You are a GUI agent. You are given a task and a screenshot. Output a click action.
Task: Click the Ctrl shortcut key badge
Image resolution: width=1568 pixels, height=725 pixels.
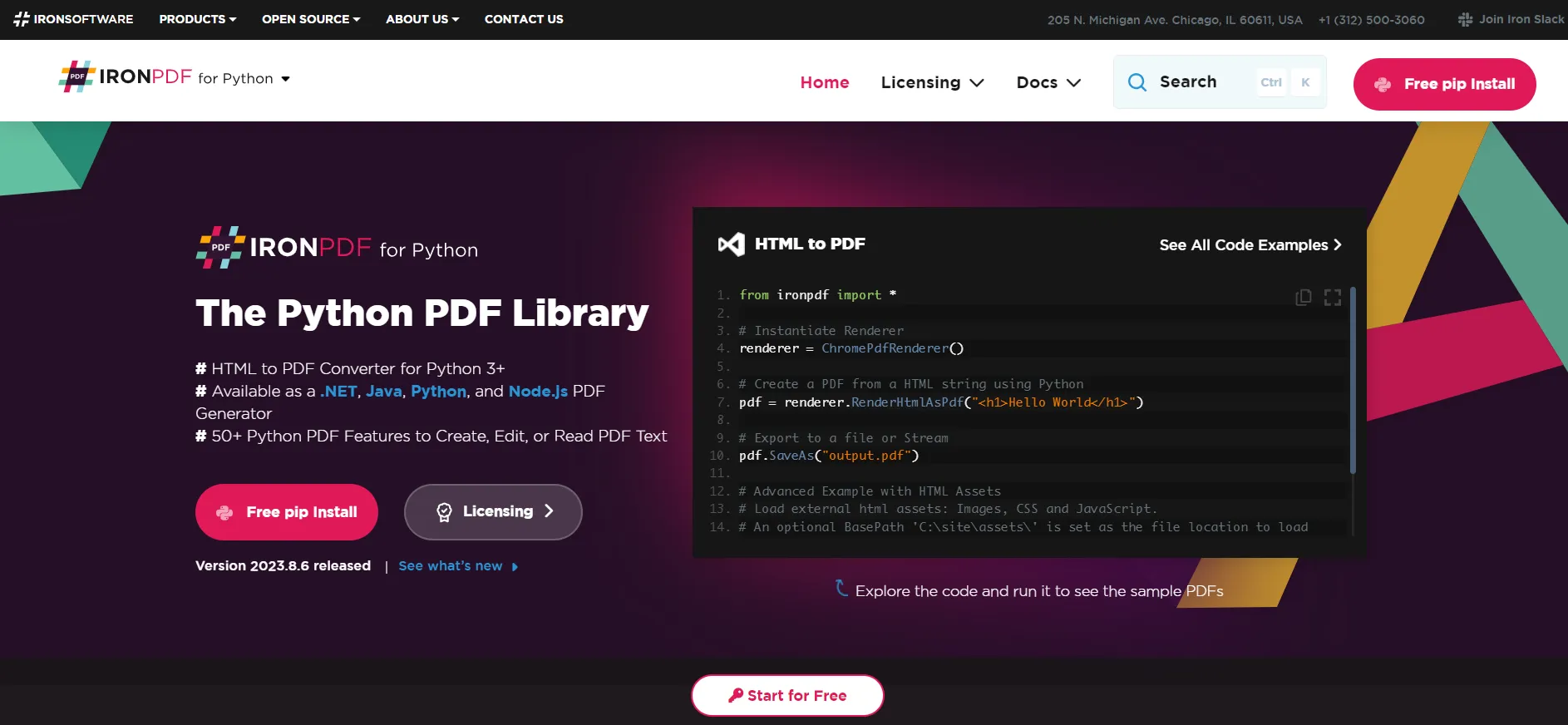[1271, 82]
